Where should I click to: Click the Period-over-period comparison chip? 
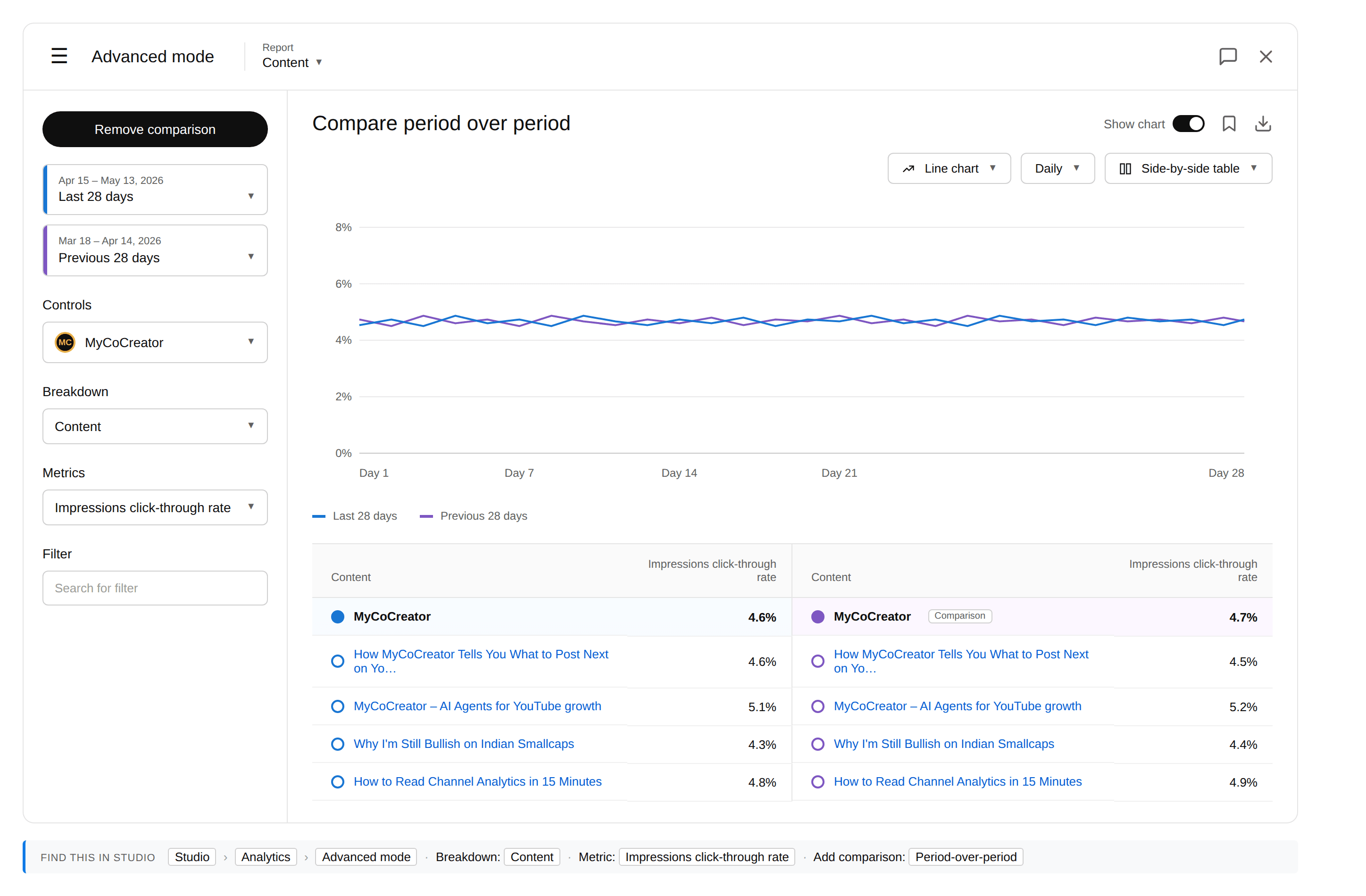(966, 857)
